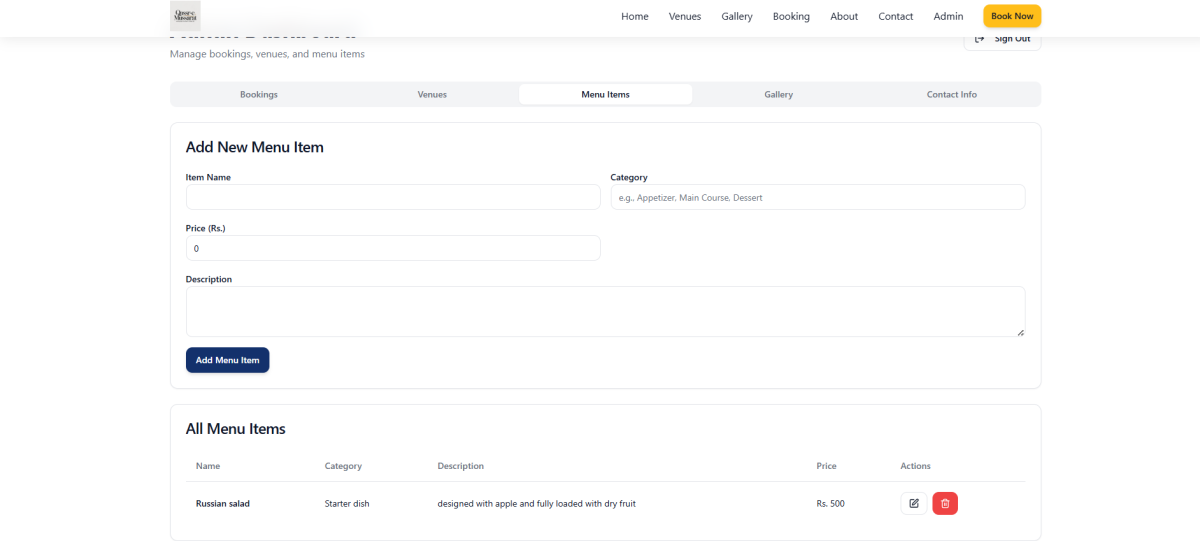Click the Item Name input field
This screenshot has width=1200, height=541.
(393, 197)
